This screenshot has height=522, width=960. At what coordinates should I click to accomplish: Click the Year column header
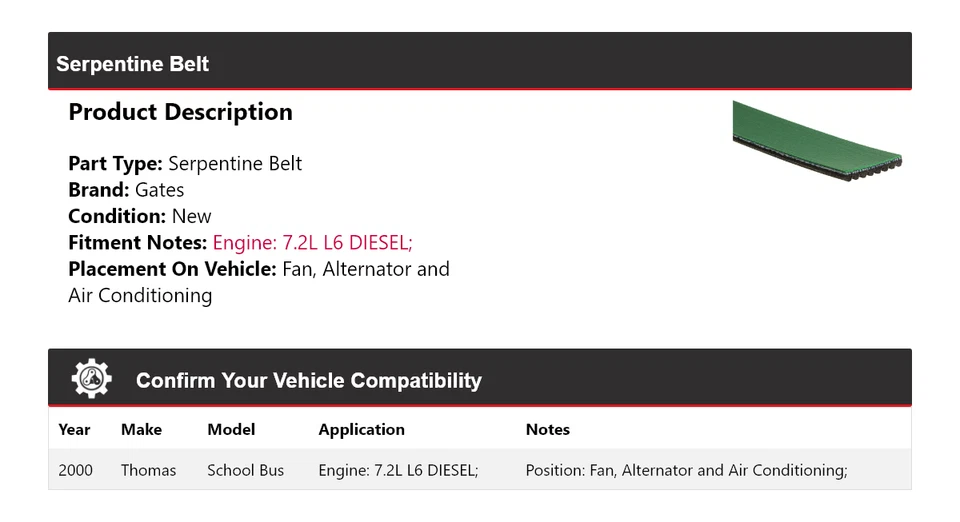[74, 429]
